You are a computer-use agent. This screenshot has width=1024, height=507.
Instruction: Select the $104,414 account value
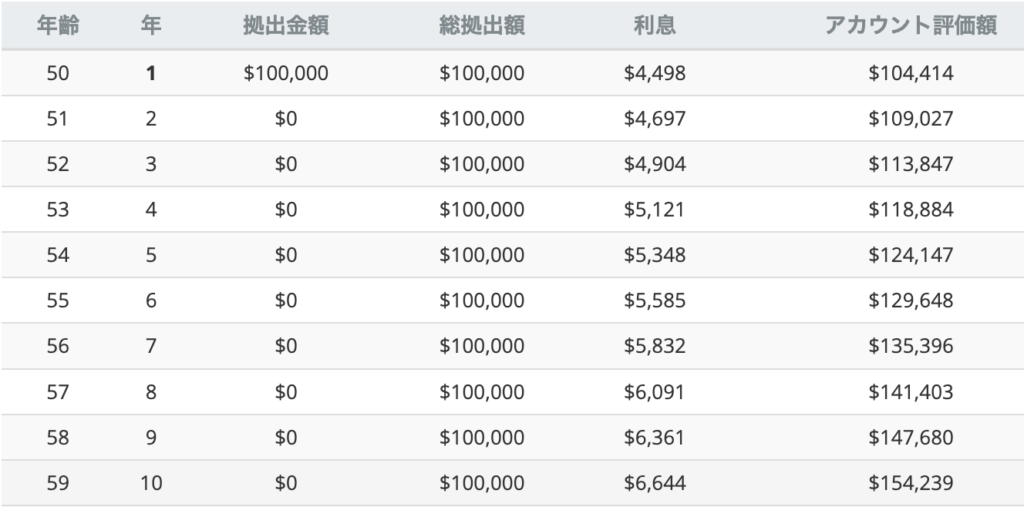pos(909,73)
